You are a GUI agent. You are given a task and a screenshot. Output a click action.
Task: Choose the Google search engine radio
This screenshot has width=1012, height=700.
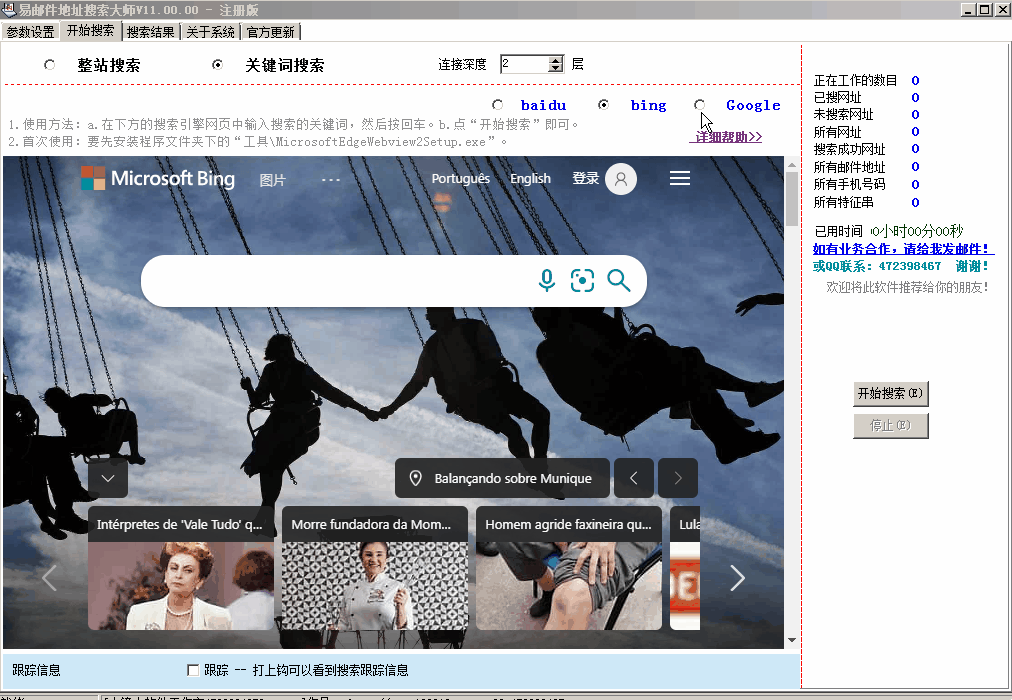click(x=699, y=105)
